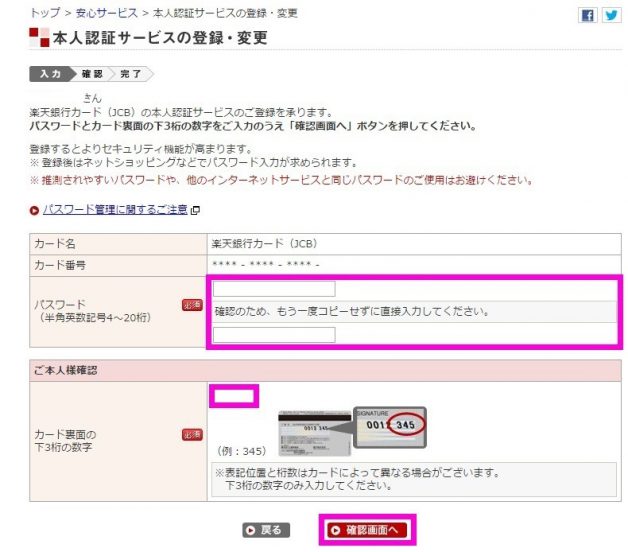Click external link icon after パスワード管理 link
The width and height of the screenshot is (628, 552).
tap(195, 210)
